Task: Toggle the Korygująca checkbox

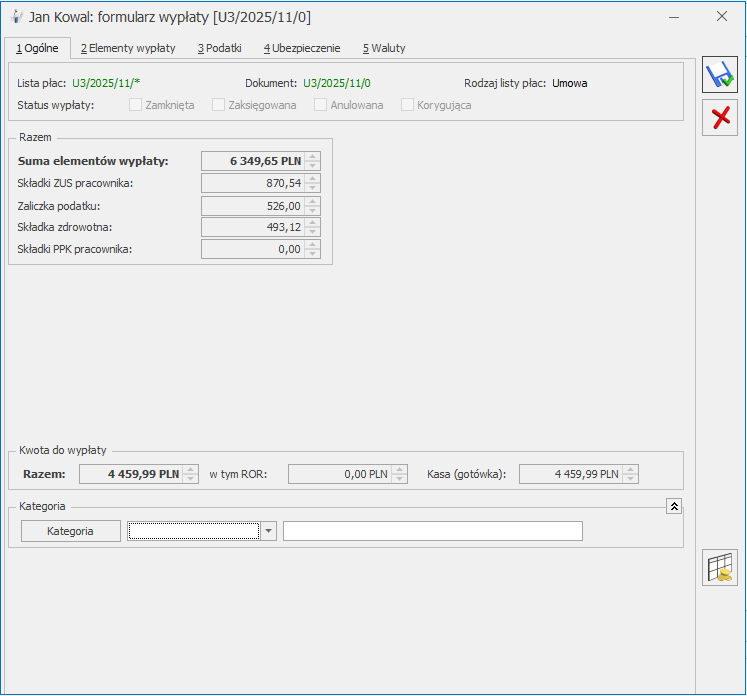Action: (x=408, y=105)
